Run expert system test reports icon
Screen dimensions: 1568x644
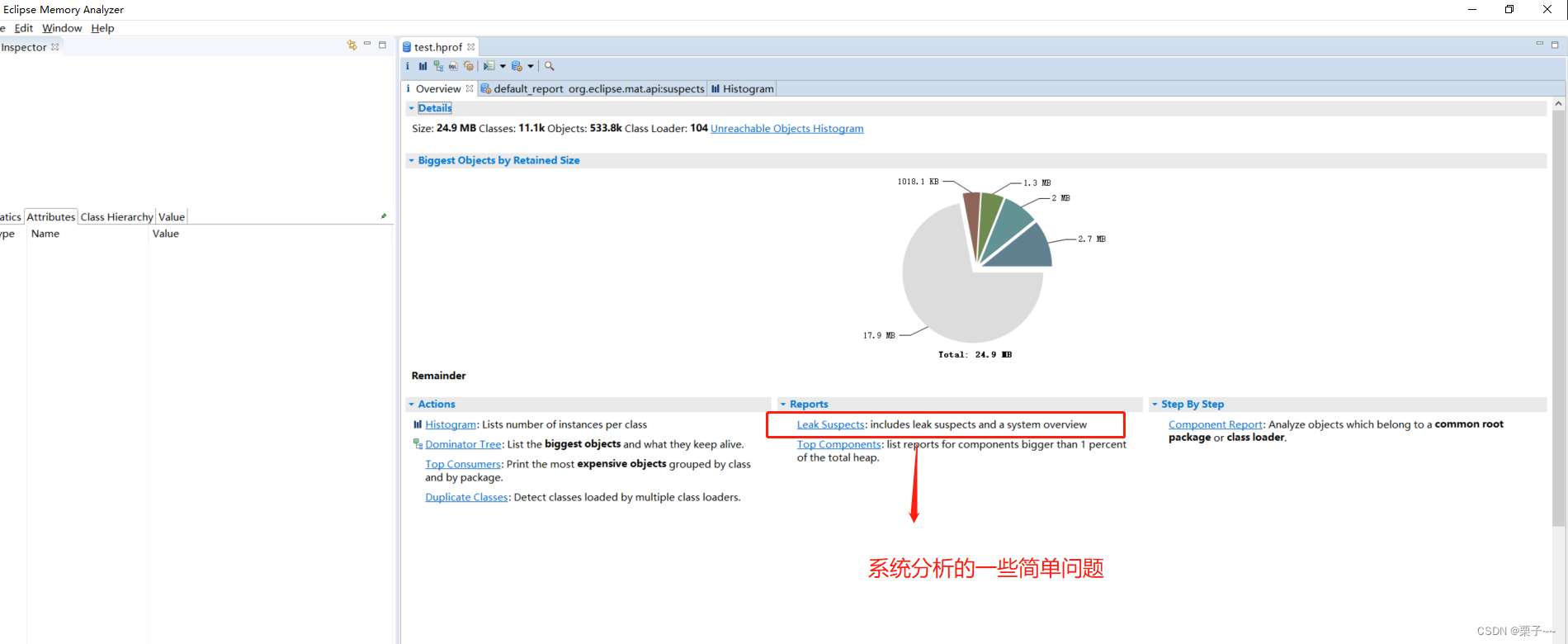coord(489,66)
